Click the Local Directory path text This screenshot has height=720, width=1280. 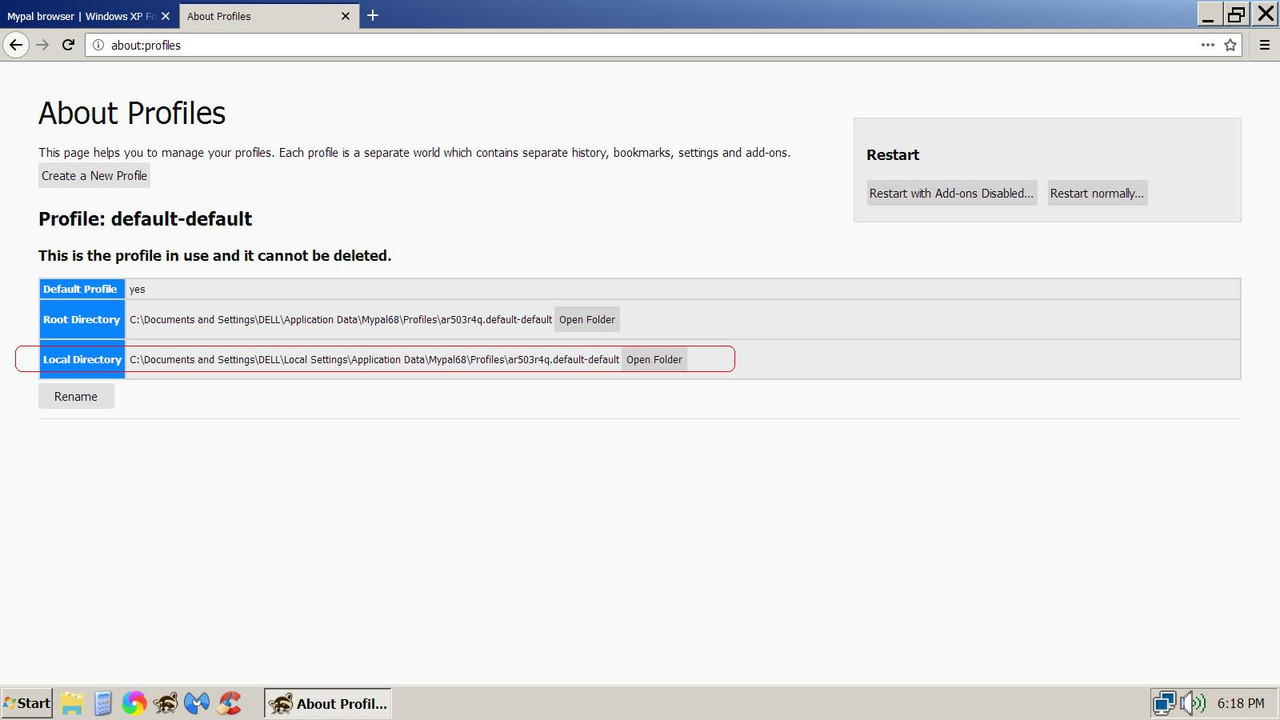click(x=375, y=360)
